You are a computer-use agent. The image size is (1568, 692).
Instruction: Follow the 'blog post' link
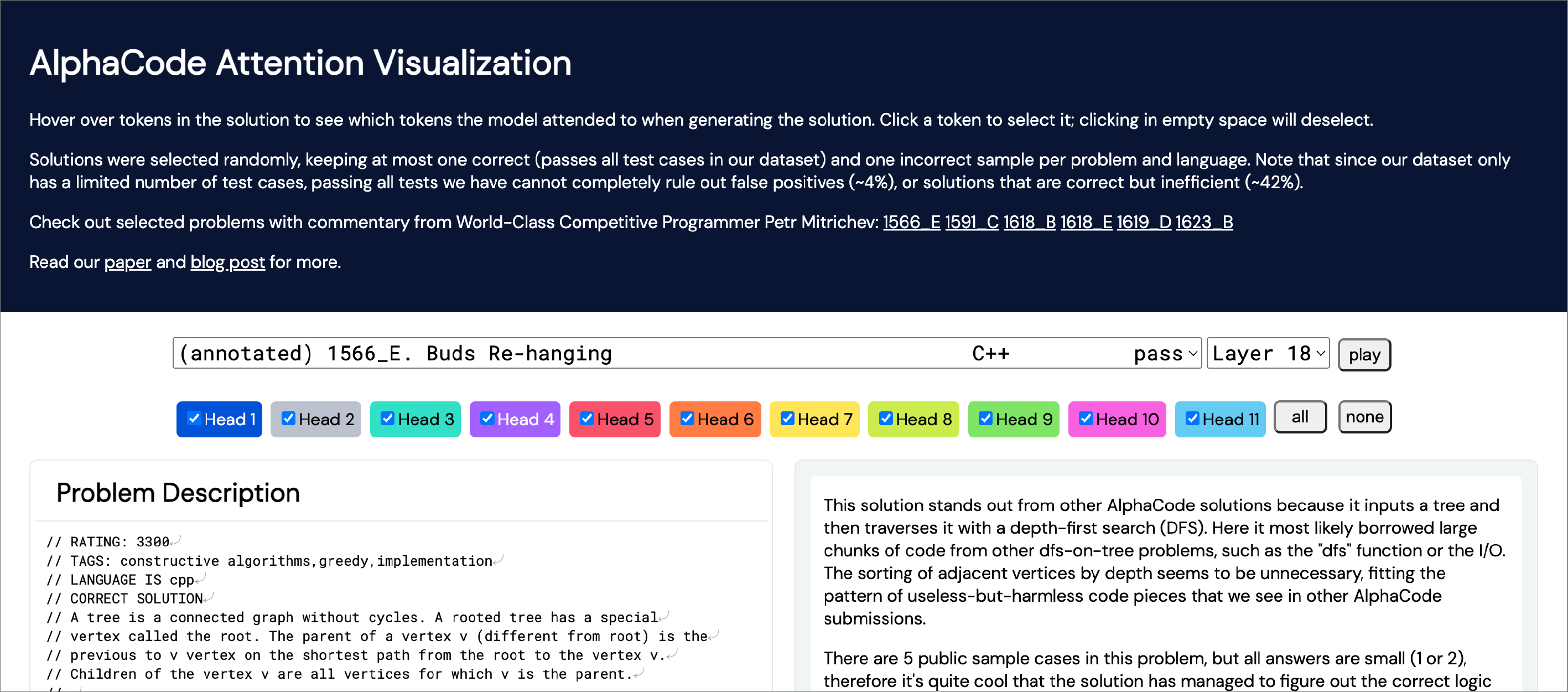[x=227, y=262]
